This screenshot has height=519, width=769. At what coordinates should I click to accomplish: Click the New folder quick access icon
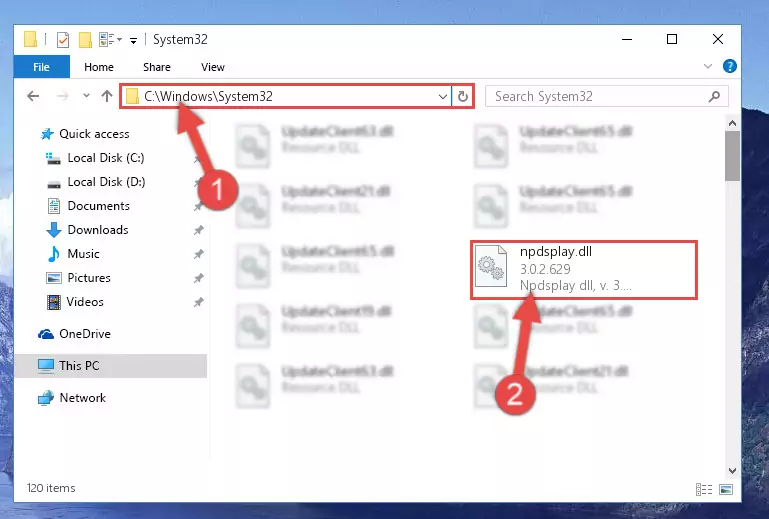85,39
